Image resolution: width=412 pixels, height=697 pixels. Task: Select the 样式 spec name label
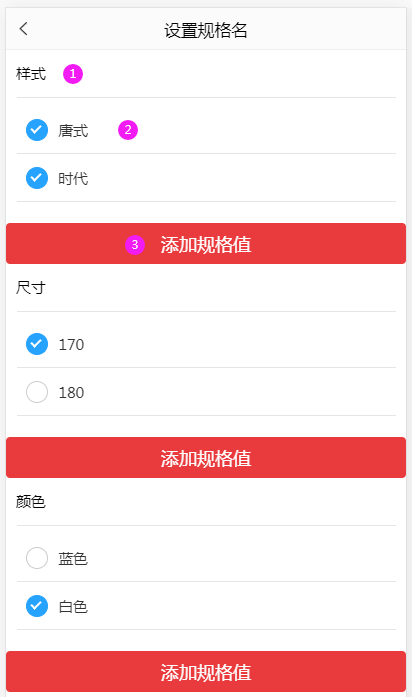[x=31, y=74]
